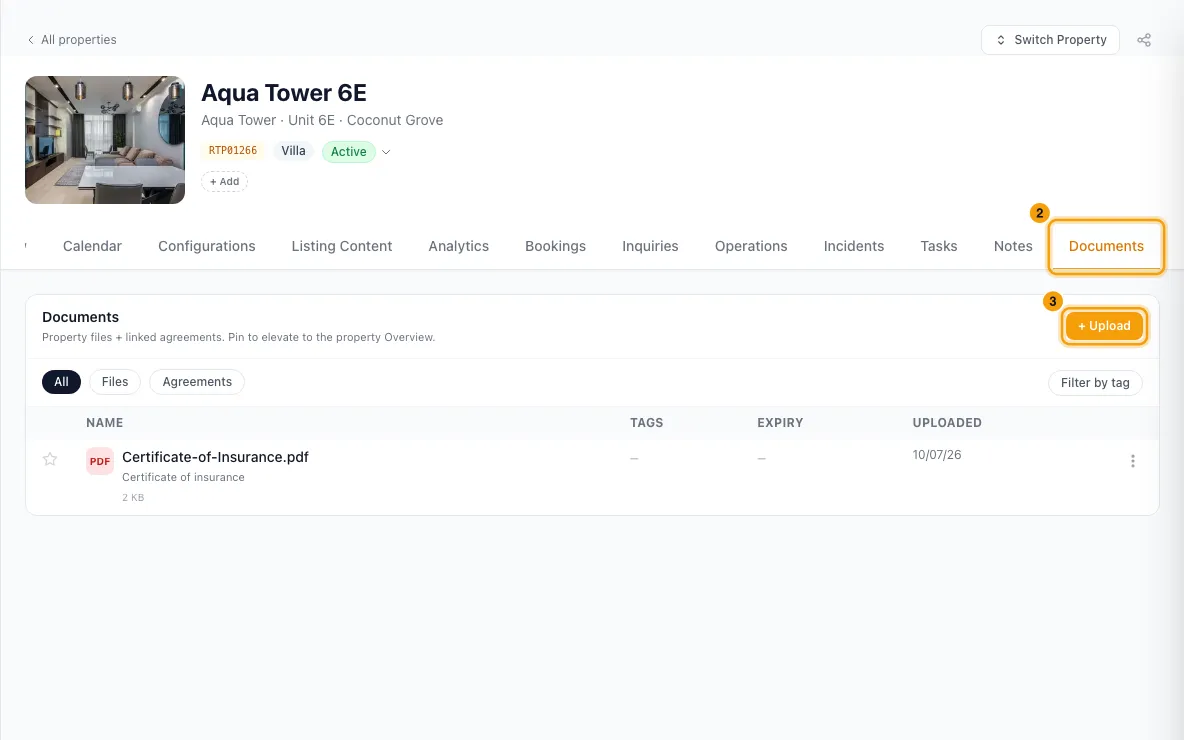This screenshot has width=1184, height=740.
Task: Click the NAME column header
Action: (105, 423)
